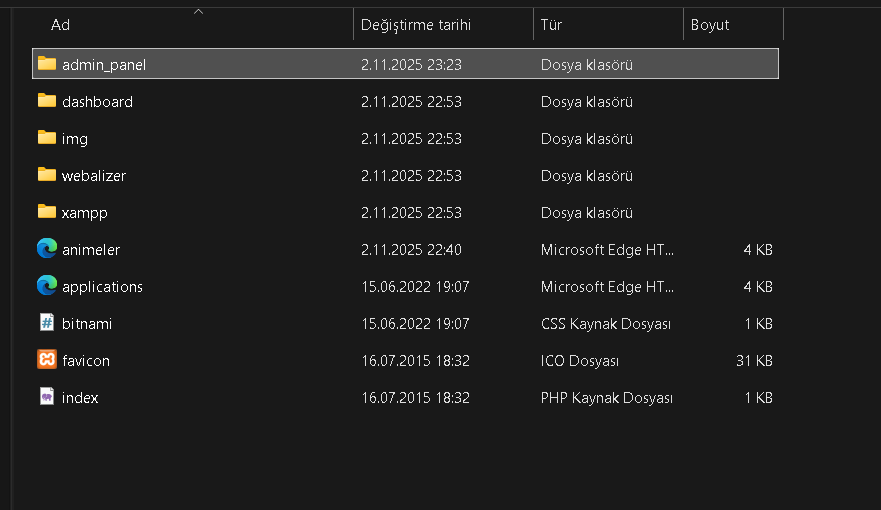This screenshot has width=881, height=510.
Task: Select the bitnami CSS file icon
Action: tap(47, 323)
